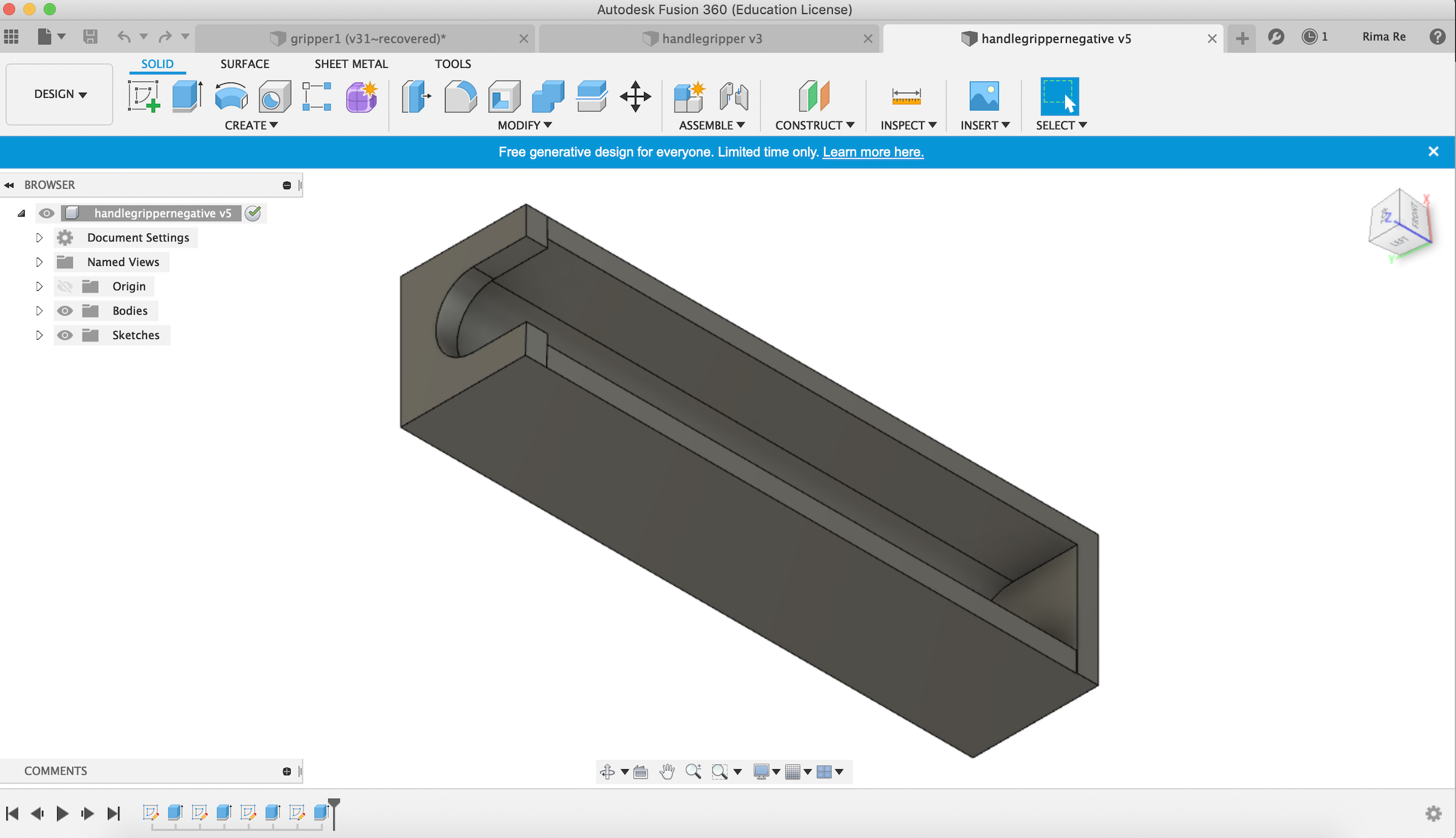Open the Joint tool in Assemble

734,96
